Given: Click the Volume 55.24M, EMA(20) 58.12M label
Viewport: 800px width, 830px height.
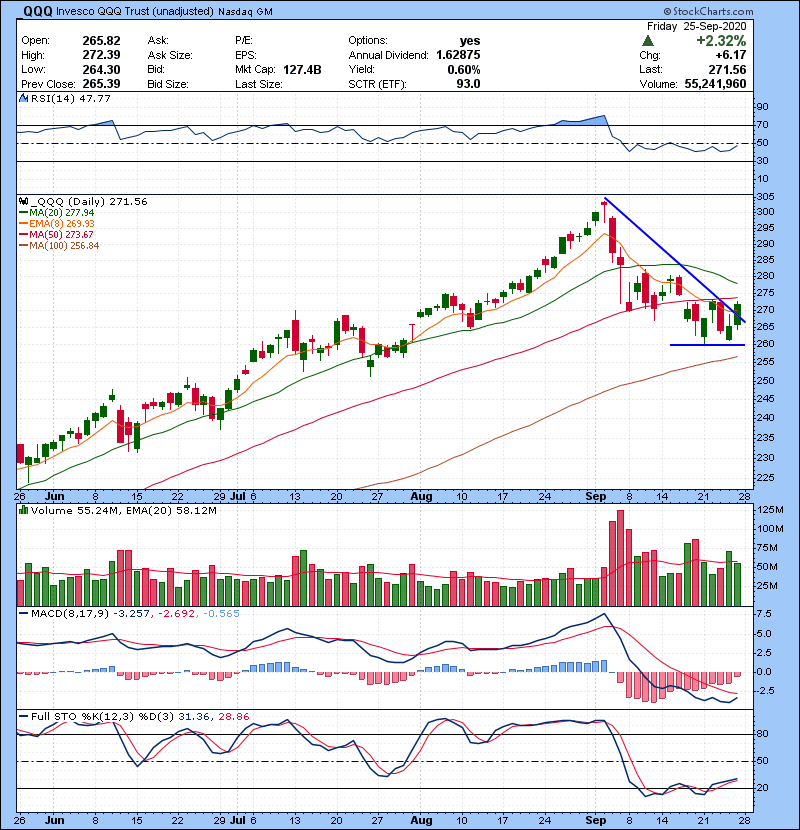Looking at the screenshot, I should pos(123,511).
